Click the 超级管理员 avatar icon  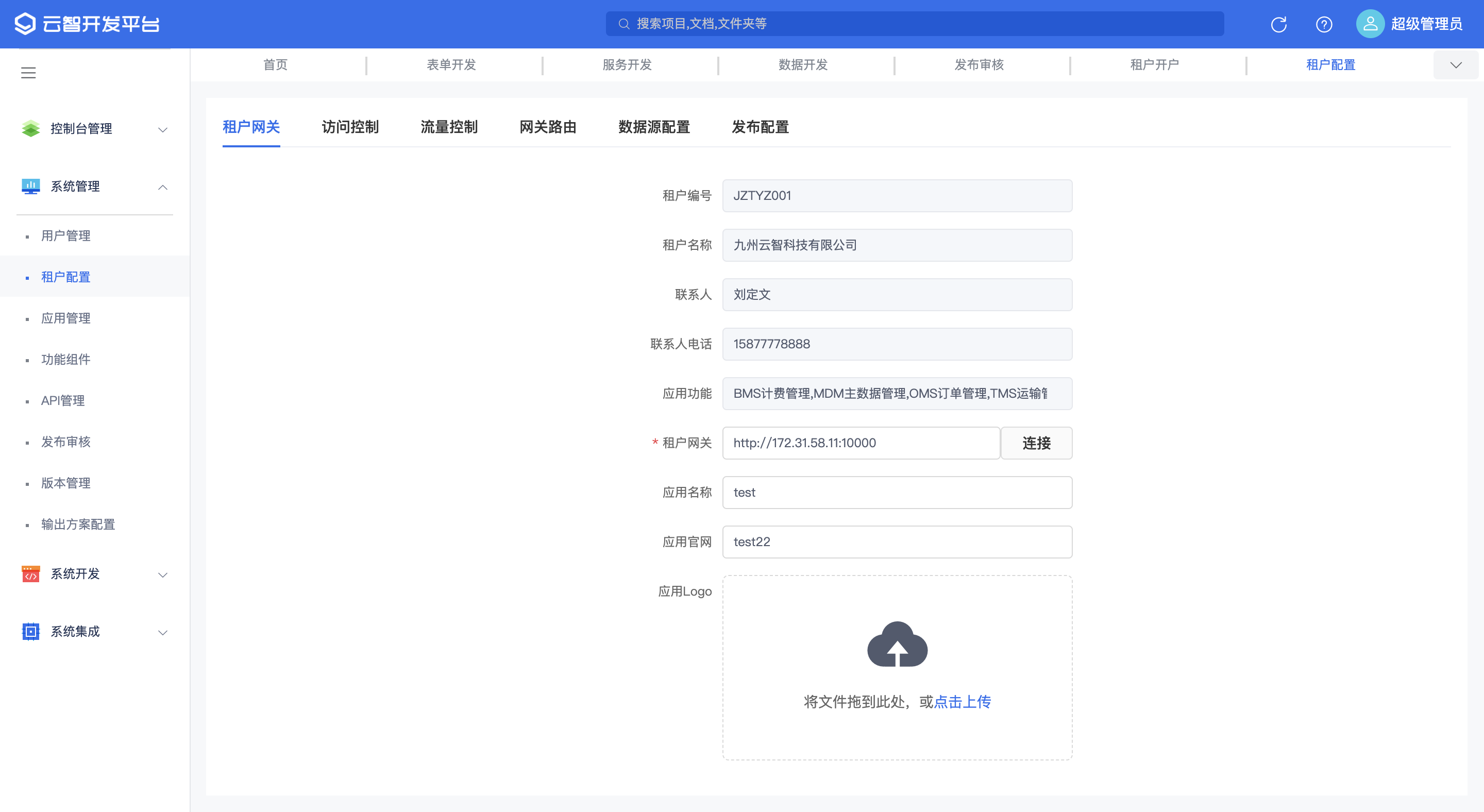click(x=1370, y=24)
